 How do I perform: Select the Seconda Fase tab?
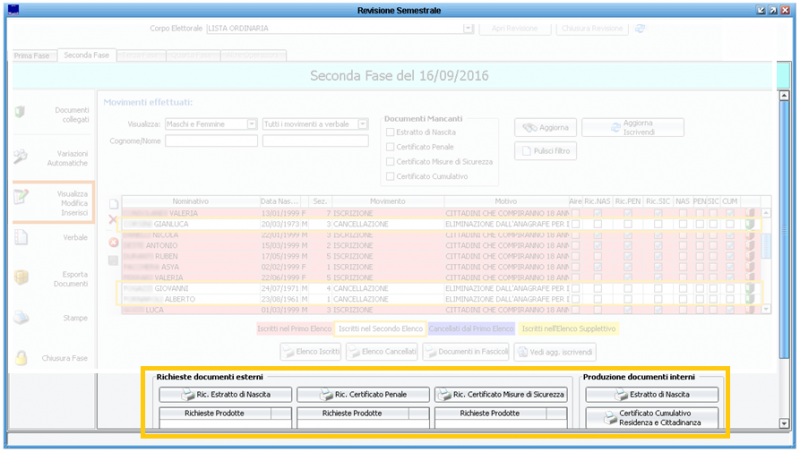(x=87, y=55)
